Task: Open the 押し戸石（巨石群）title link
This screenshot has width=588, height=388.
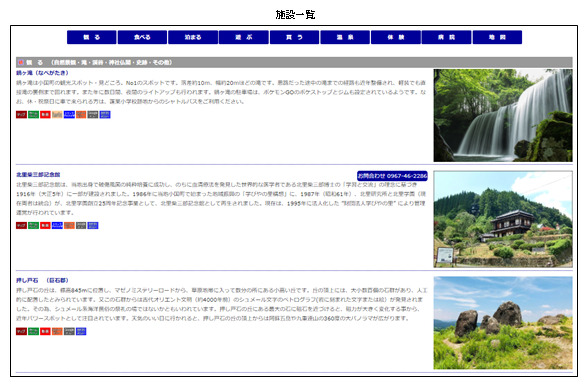Action: coord(42,280)
